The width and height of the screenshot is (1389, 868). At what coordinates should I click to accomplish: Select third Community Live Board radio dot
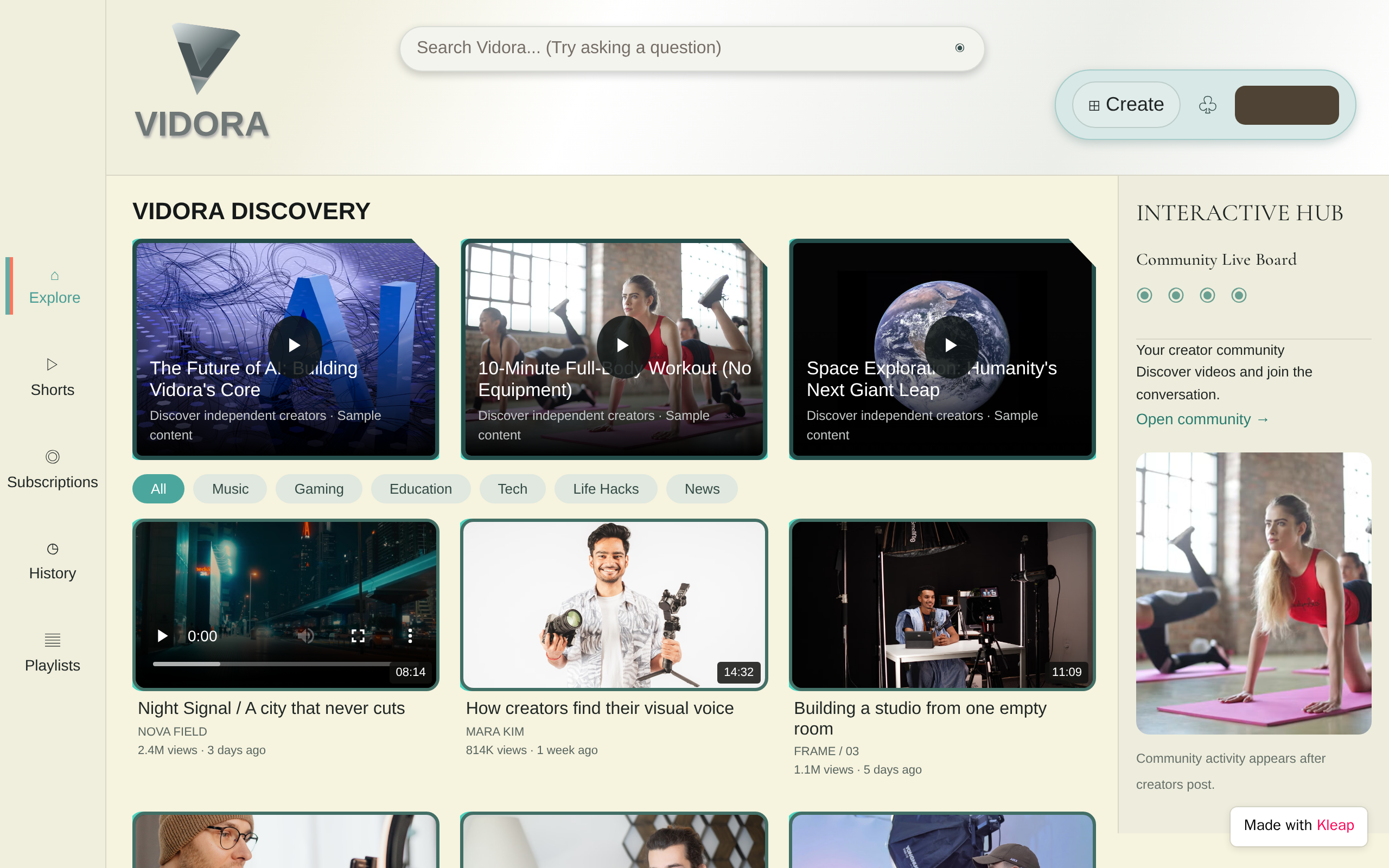(x=1208, y=295)
